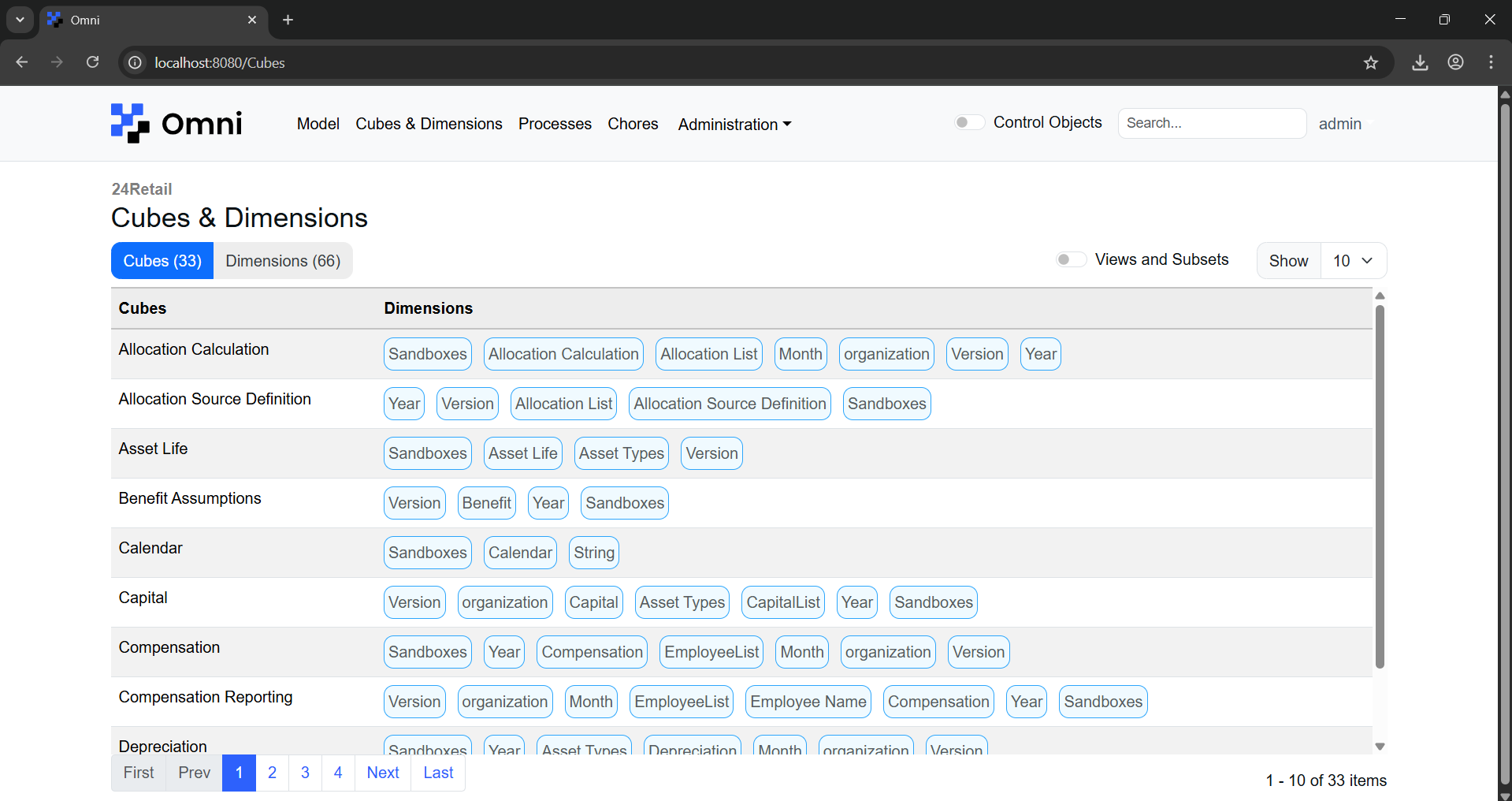The width and height of the screenshot is (1512, 801).
Task: Open the Compensation Reporting cube
Action: click(206, 697)
